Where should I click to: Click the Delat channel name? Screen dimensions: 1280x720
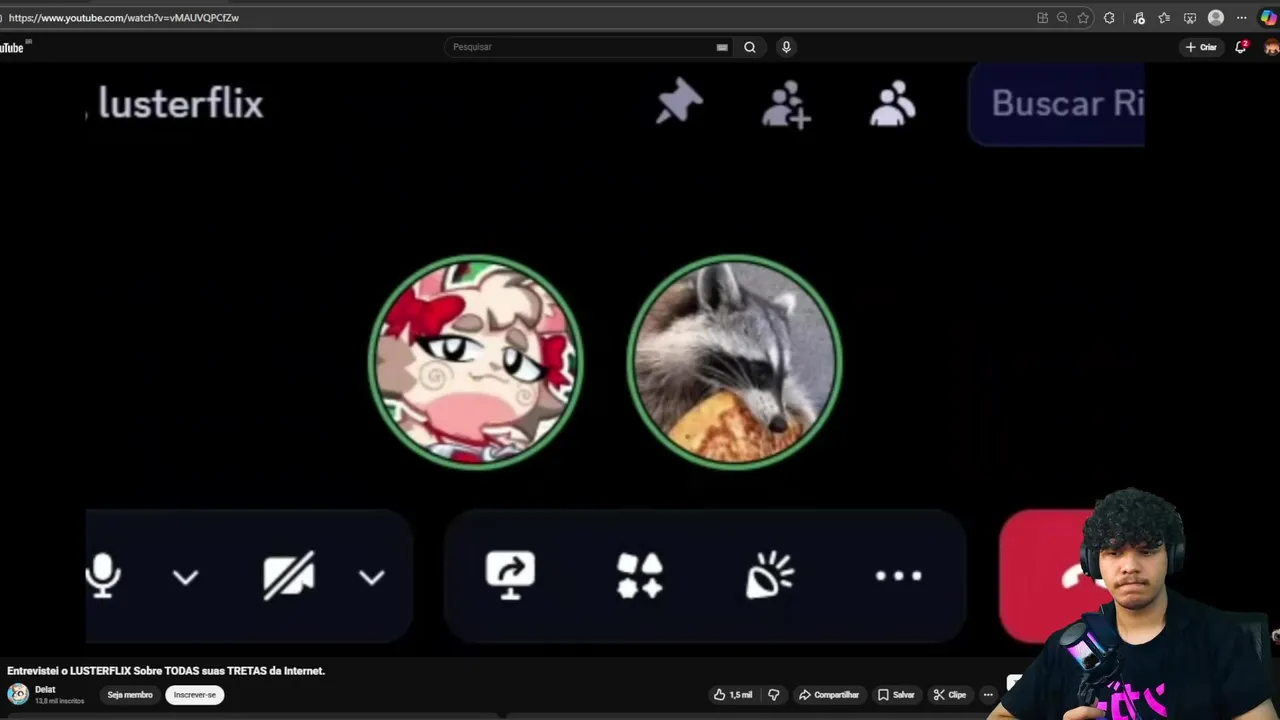(x=45, y=690)
